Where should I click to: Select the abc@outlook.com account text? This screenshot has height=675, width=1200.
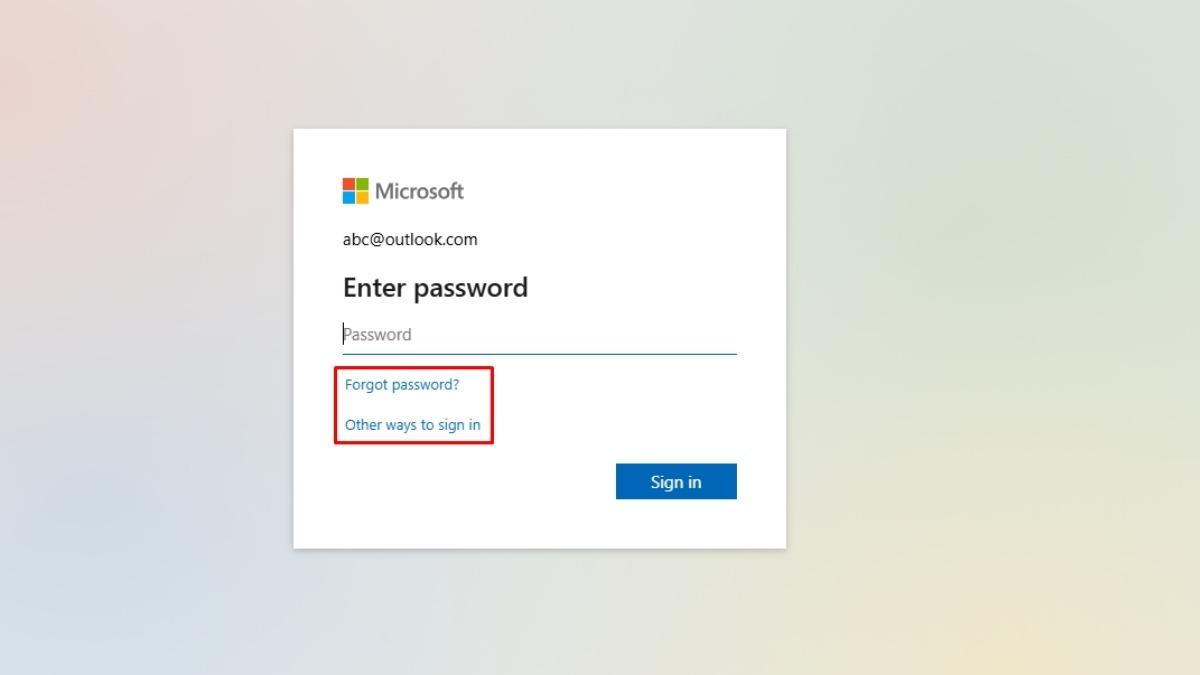[410, 240]
